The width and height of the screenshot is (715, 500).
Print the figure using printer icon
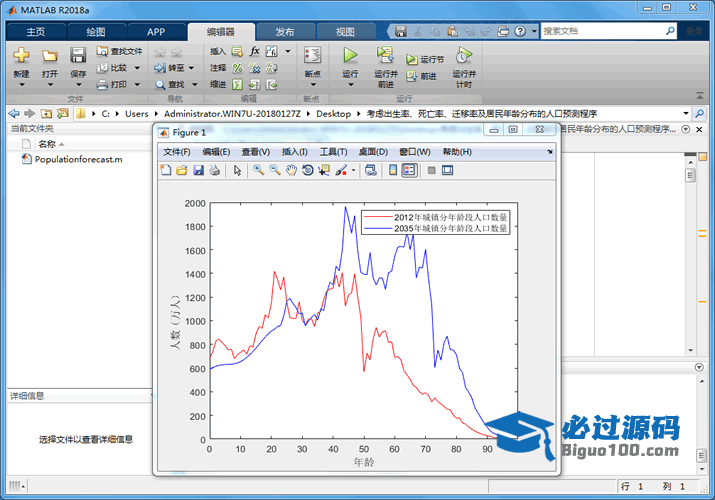[x=214, y=171]
